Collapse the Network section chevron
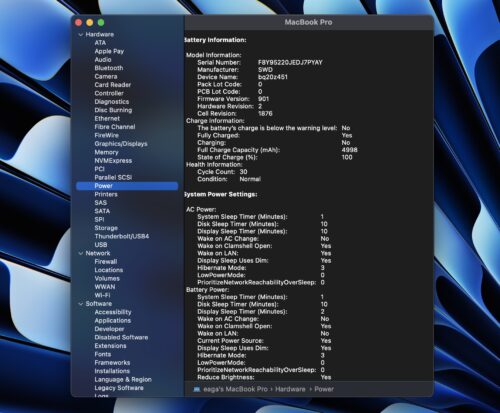This screenshot has height=413, width=500. click(80, 253)
